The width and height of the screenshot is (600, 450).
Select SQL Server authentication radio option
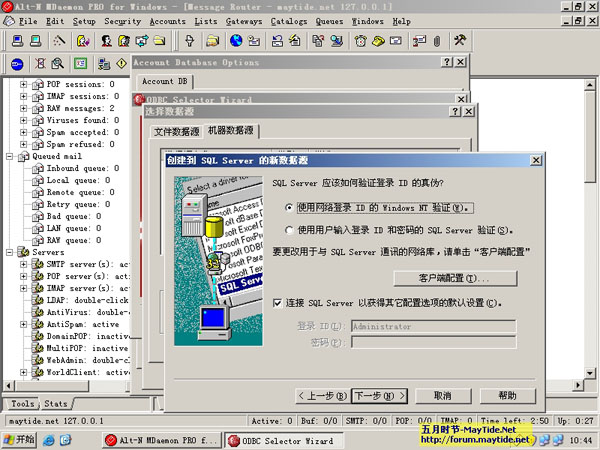[x=290, y=229]
